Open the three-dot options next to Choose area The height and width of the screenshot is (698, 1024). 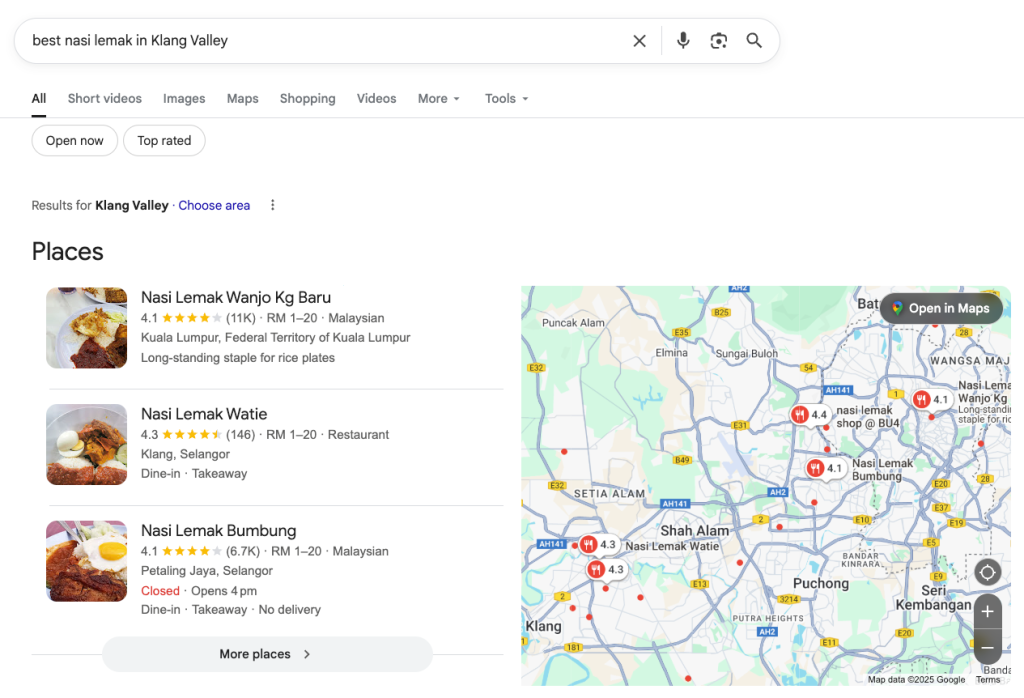(x=272, y=205)
